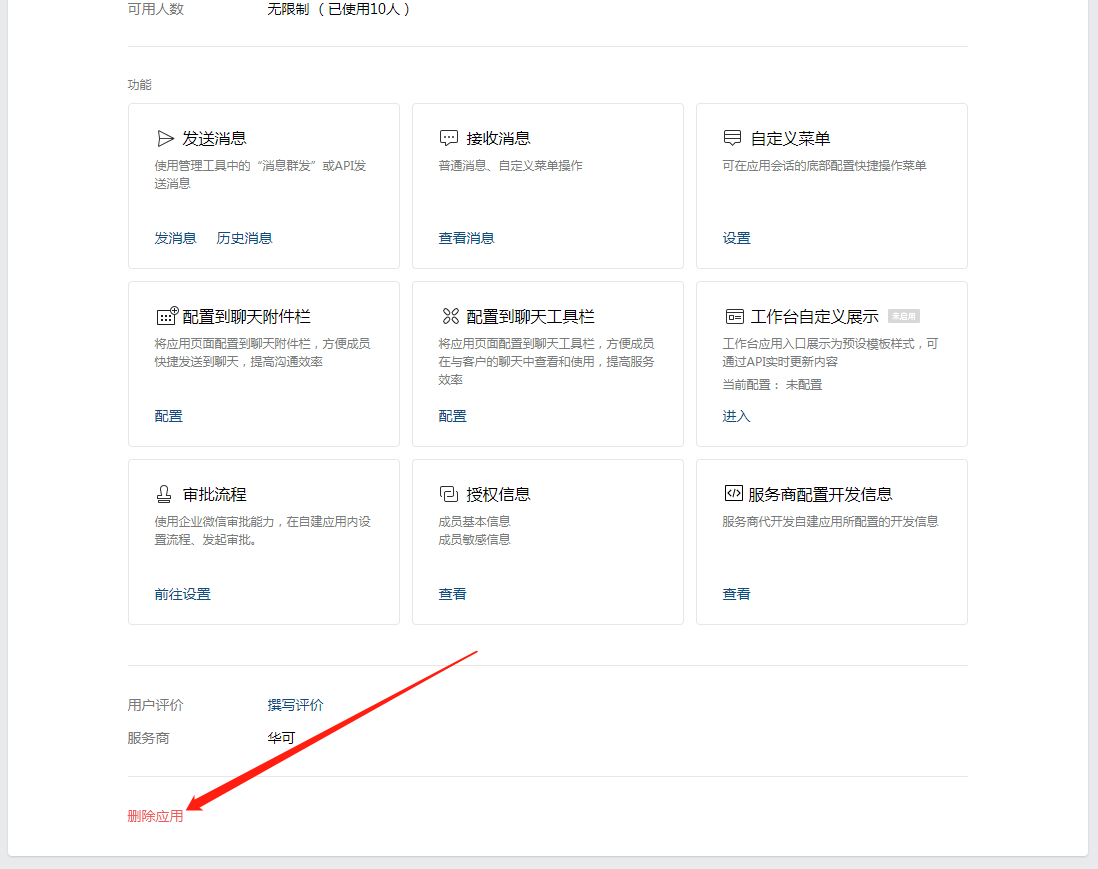Click the card icon beside 工作台自定义展示
Viewport: 1098px width, 869px height.
[x=734, y=316]
